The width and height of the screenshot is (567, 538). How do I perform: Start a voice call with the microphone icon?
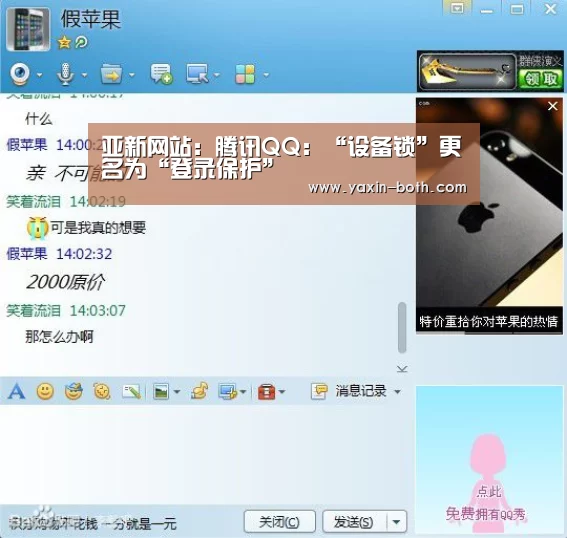pos(65,74)
